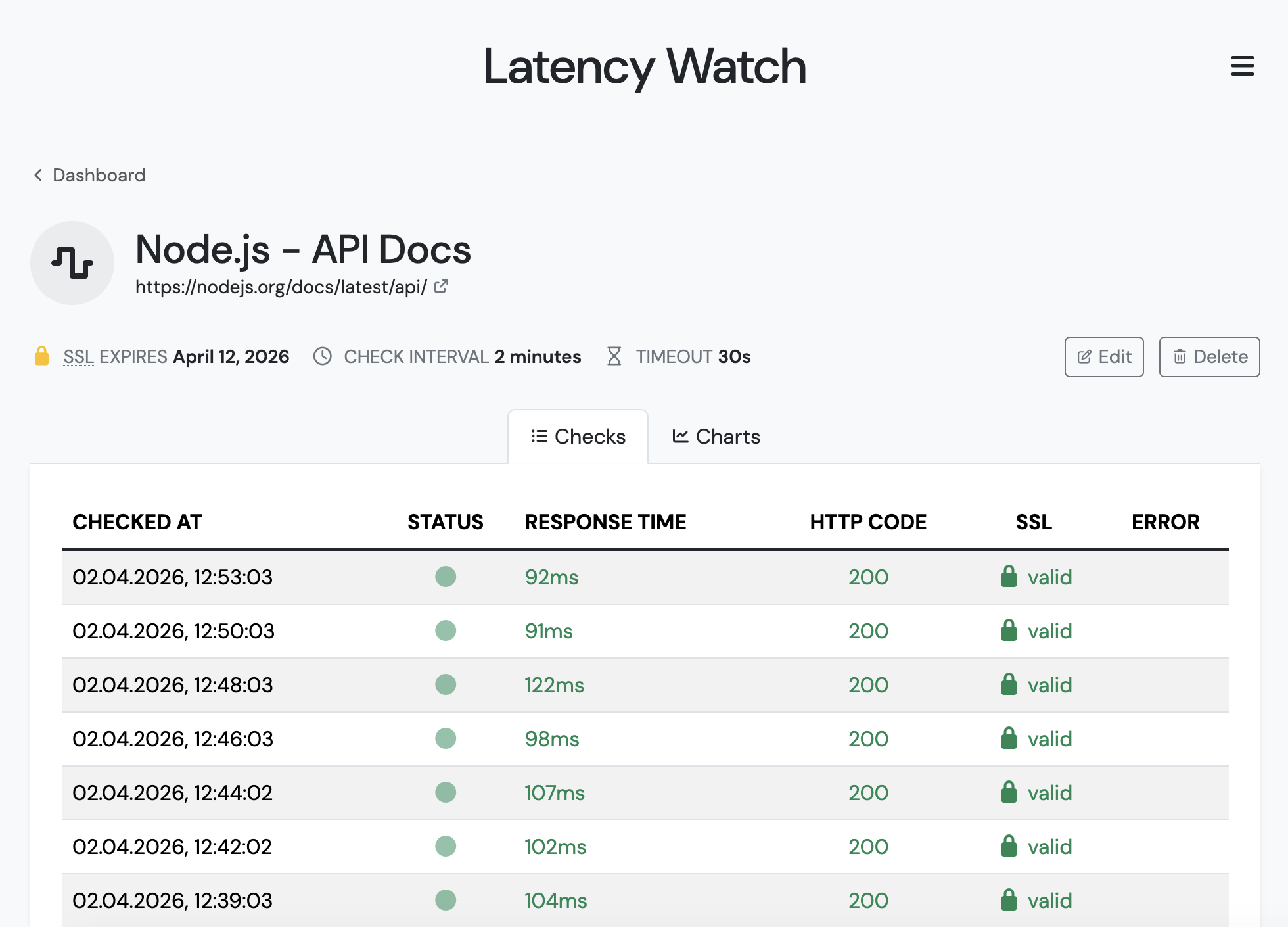Click the clock icon next to Check Interval
The width and height of the screenshot is (1288, 927).
point(322,356)
